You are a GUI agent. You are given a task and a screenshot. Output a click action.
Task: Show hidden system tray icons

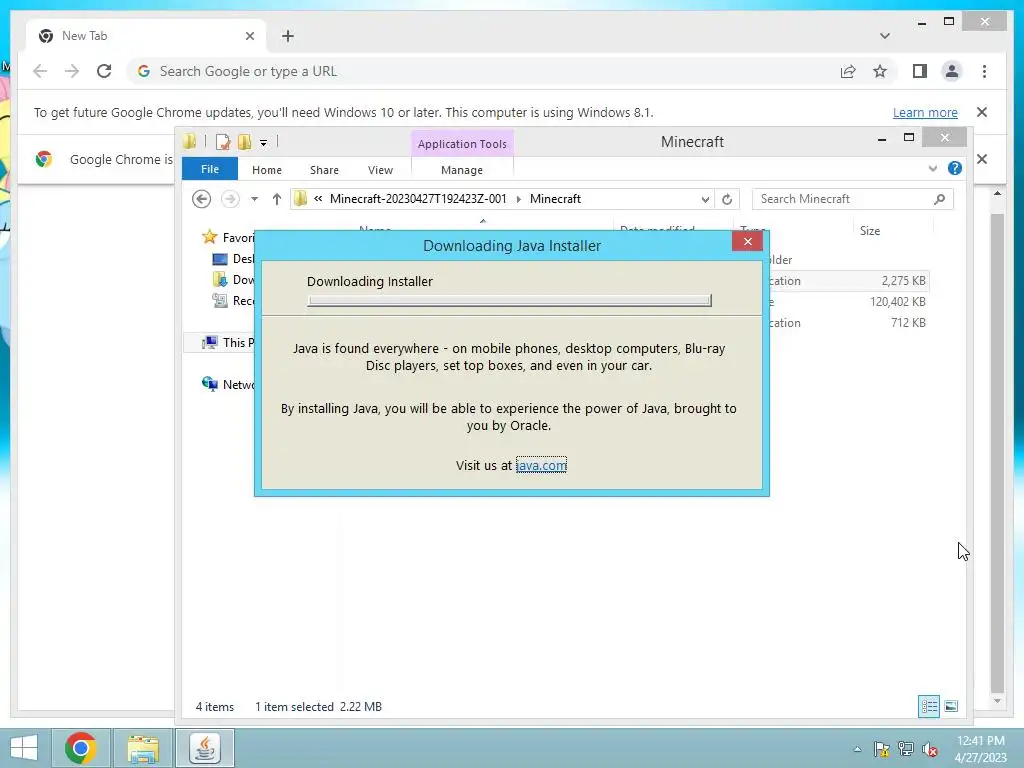click(857, 749)
